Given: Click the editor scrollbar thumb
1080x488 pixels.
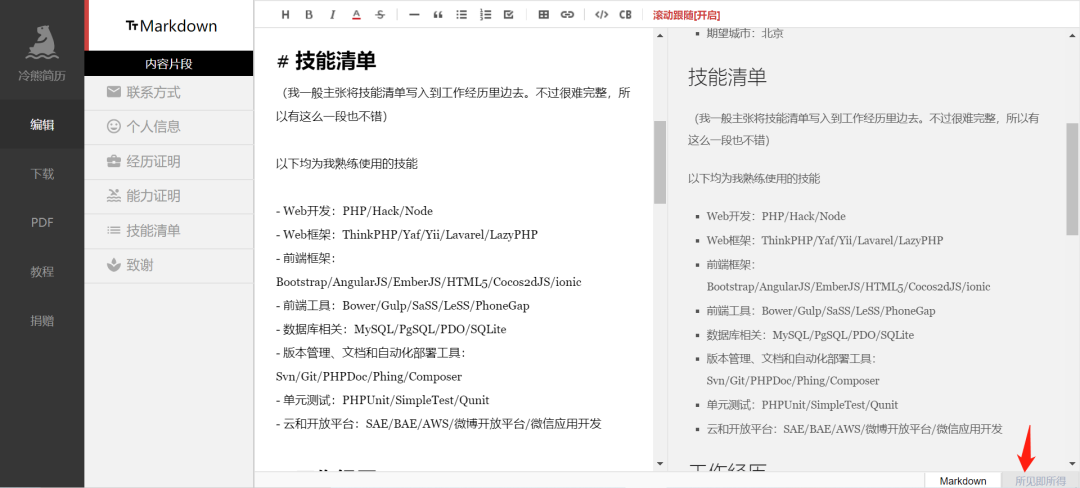Looking at the screenshot, I should 660,162.
